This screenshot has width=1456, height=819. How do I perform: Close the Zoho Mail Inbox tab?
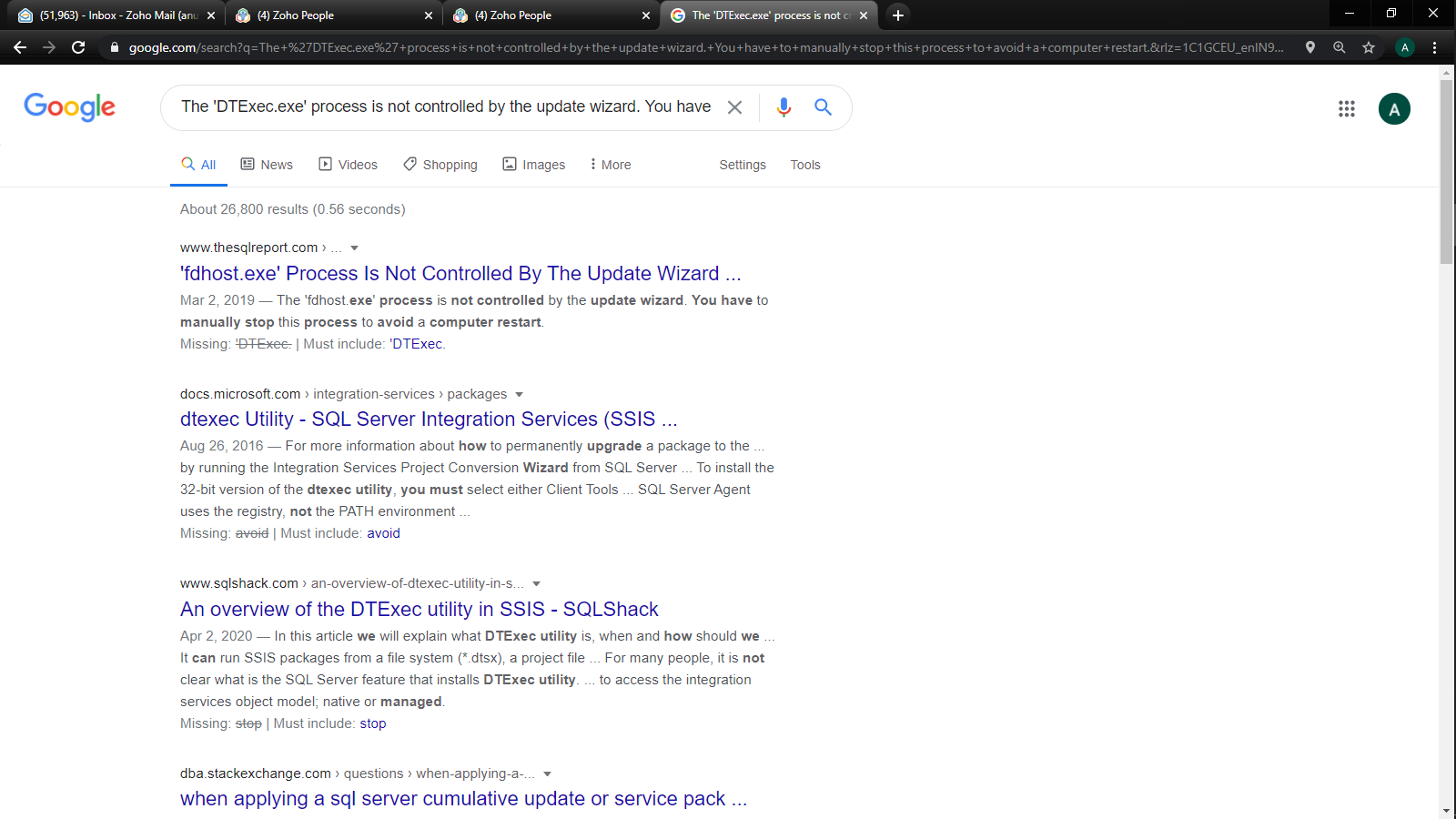point(211,15)
